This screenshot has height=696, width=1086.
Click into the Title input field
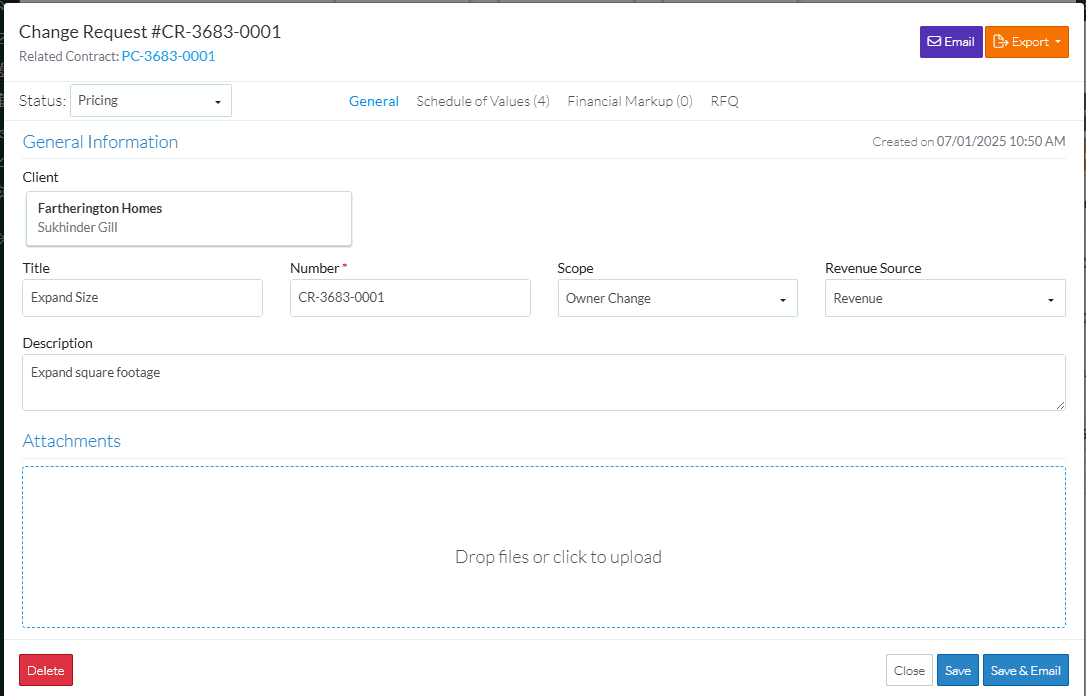tap(142, 298)
